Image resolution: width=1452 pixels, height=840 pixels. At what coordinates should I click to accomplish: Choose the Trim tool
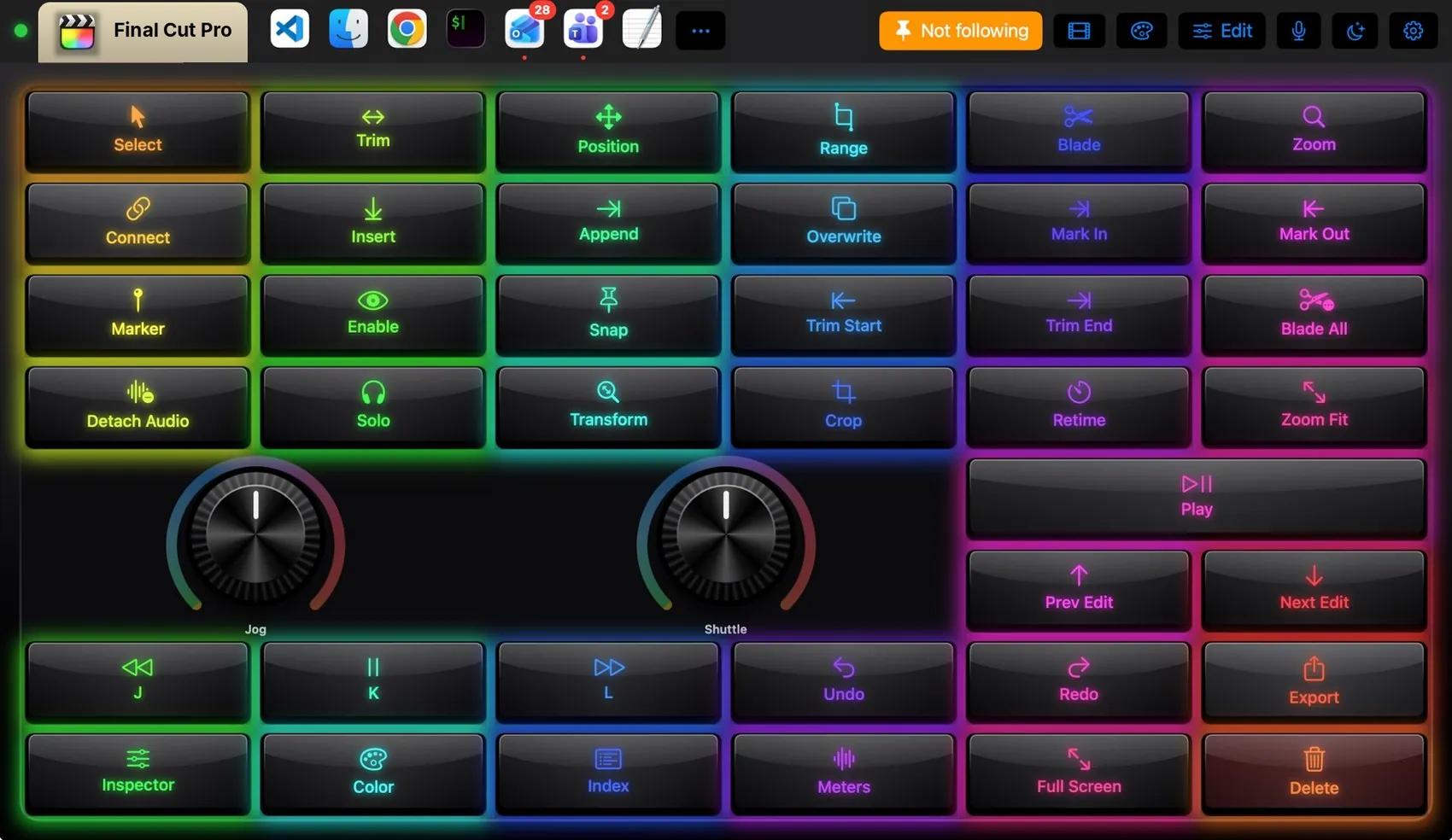(373, 131)
